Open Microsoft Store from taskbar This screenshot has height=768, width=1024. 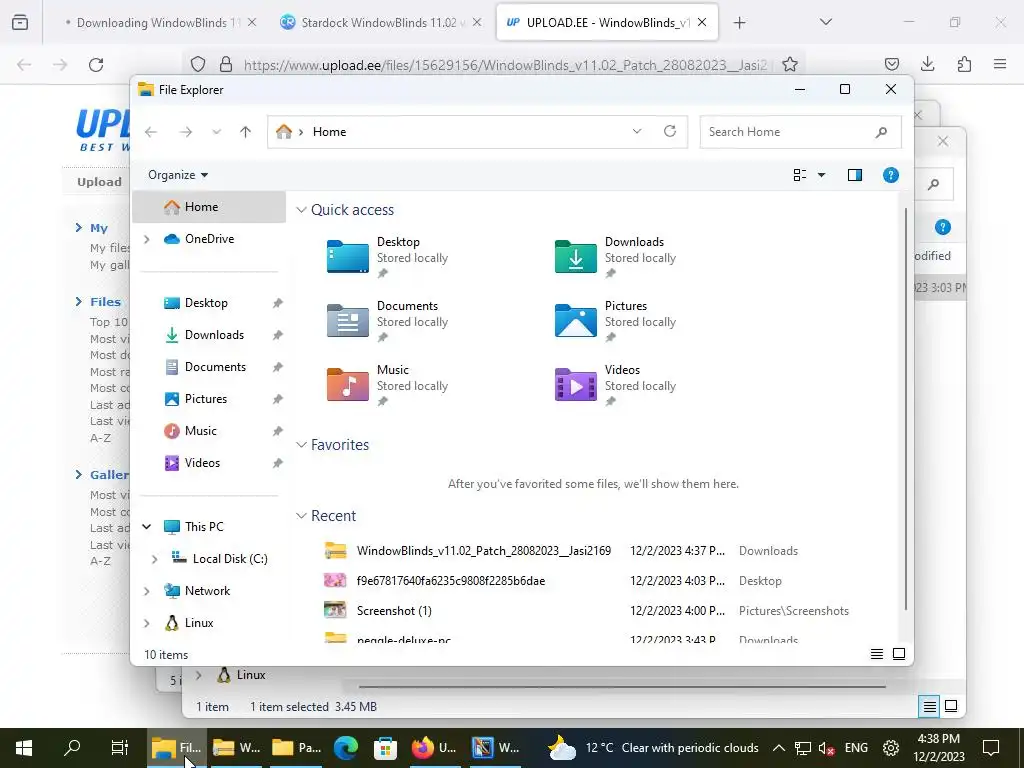(x=385, y=748)
